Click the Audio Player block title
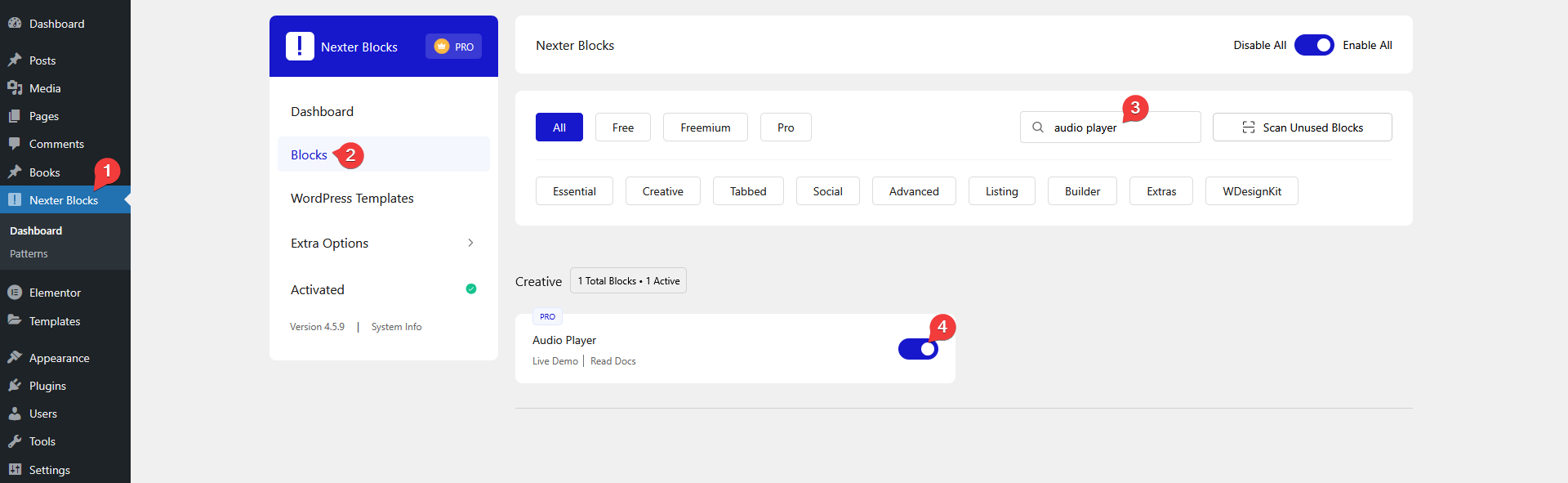Image resolution: width=1568 pixels, height=483 pixels. (x=564, y=340)
